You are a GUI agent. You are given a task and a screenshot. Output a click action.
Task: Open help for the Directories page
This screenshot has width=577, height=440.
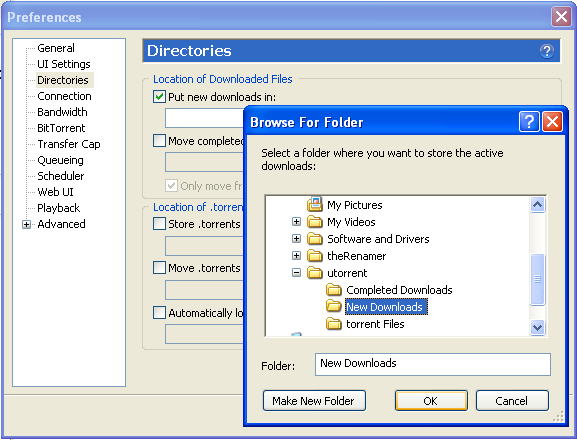coord(547,51)
